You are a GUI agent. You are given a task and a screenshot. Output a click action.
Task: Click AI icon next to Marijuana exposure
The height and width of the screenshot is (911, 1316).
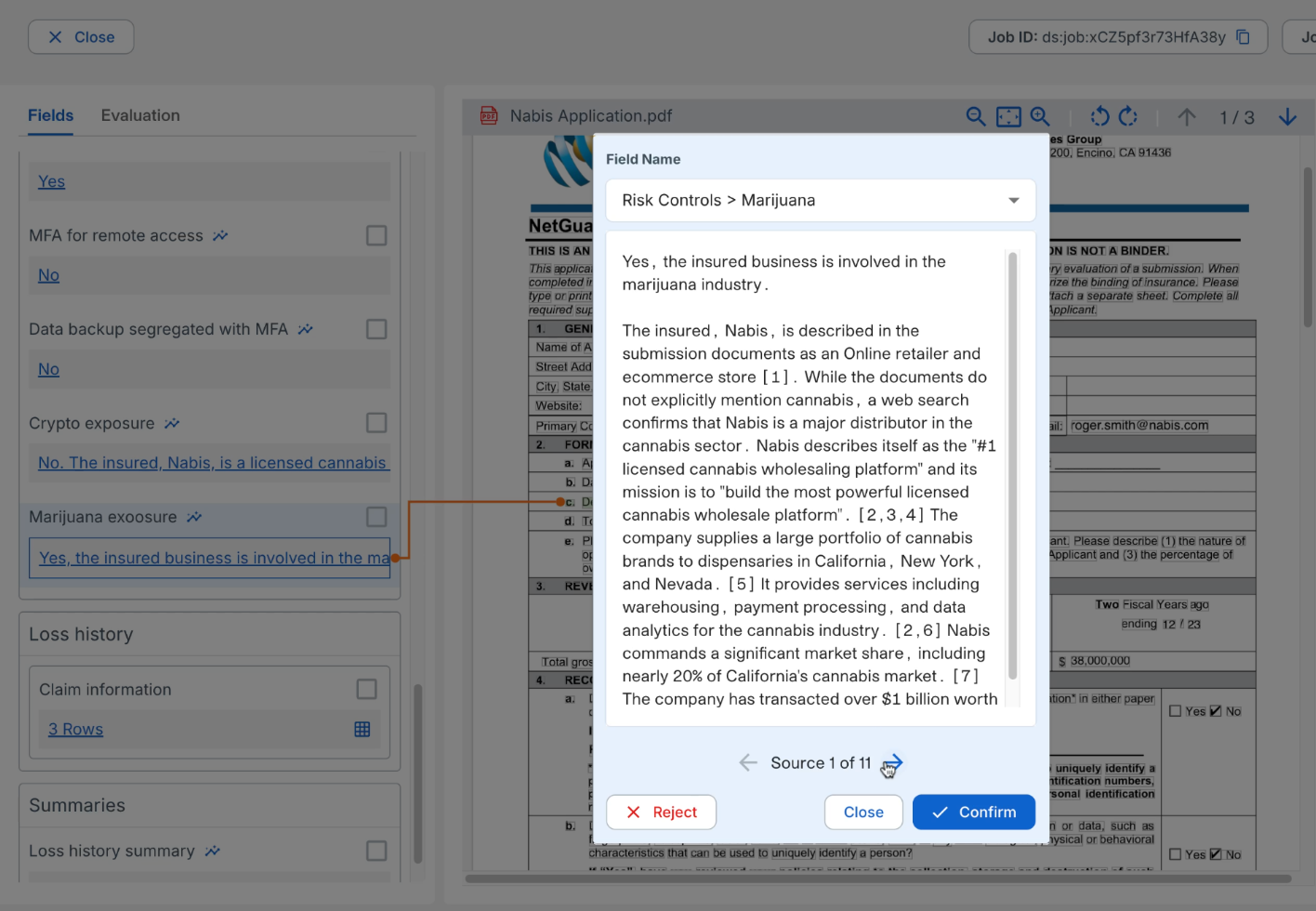point(194,517)
